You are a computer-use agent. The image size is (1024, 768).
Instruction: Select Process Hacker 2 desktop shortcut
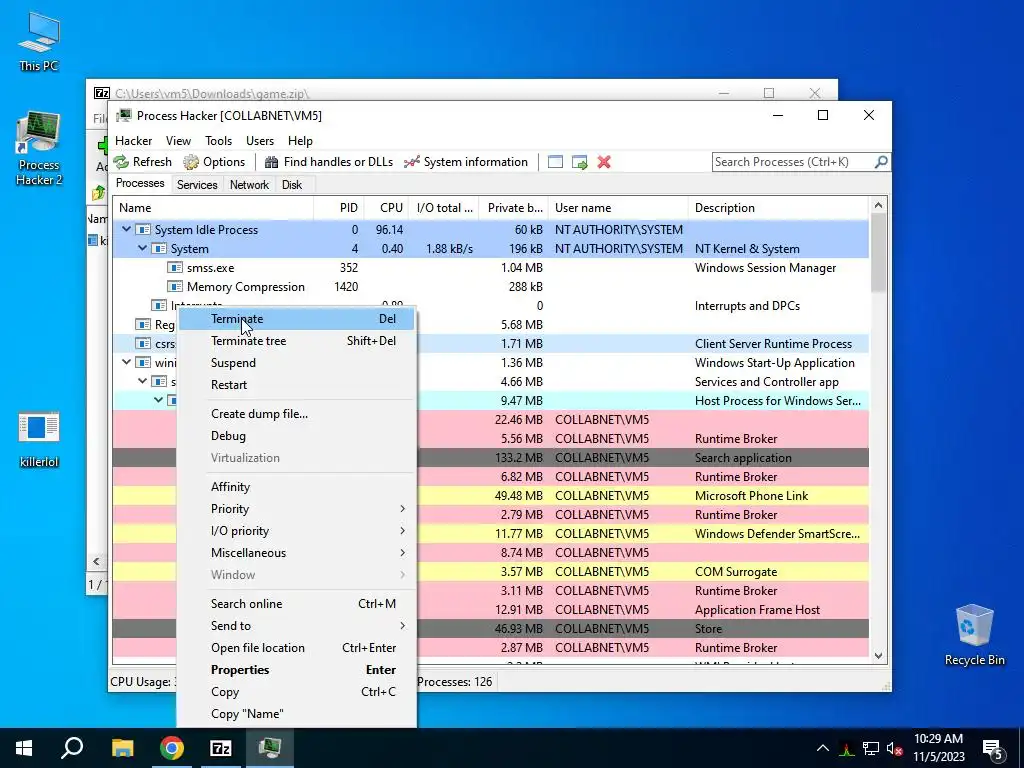pos(39,149)
